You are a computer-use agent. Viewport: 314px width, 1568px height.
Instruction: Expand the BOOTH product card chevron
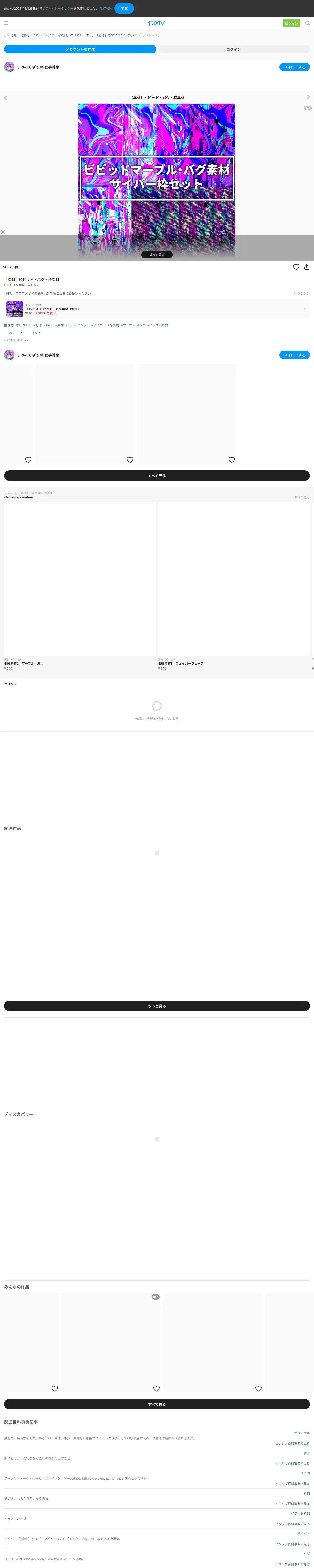tap(304, 309)
